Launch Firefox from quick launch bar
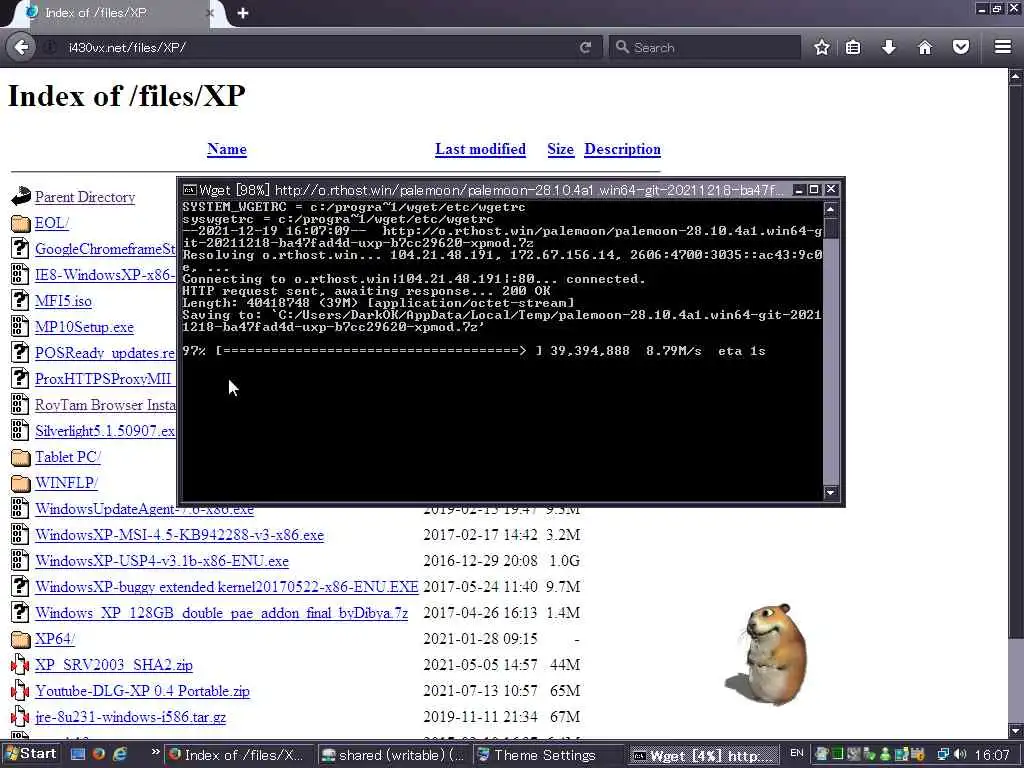 point(99,754)
